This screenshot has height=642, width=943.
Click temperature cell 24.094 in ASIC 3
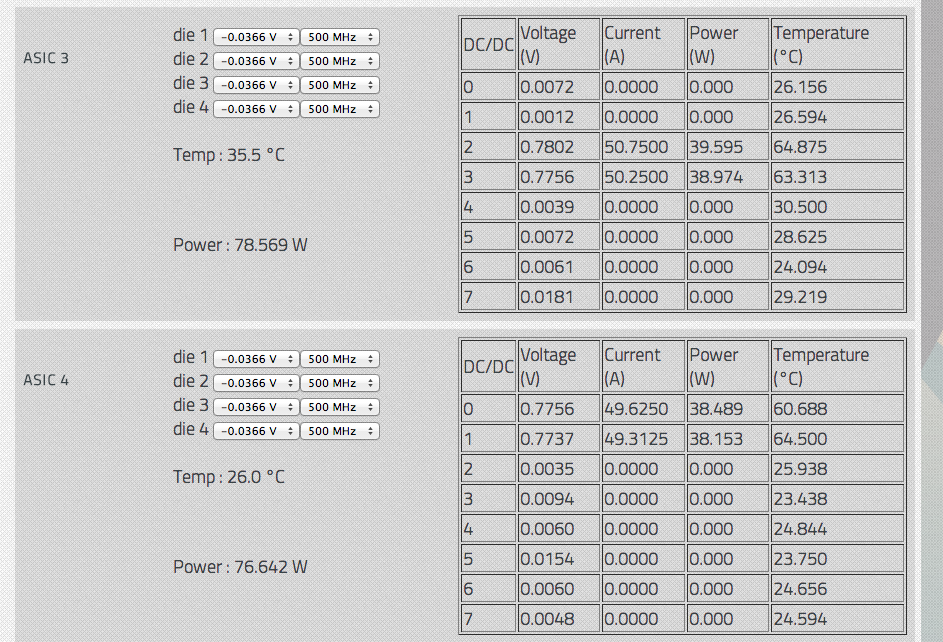click(838, 267)
